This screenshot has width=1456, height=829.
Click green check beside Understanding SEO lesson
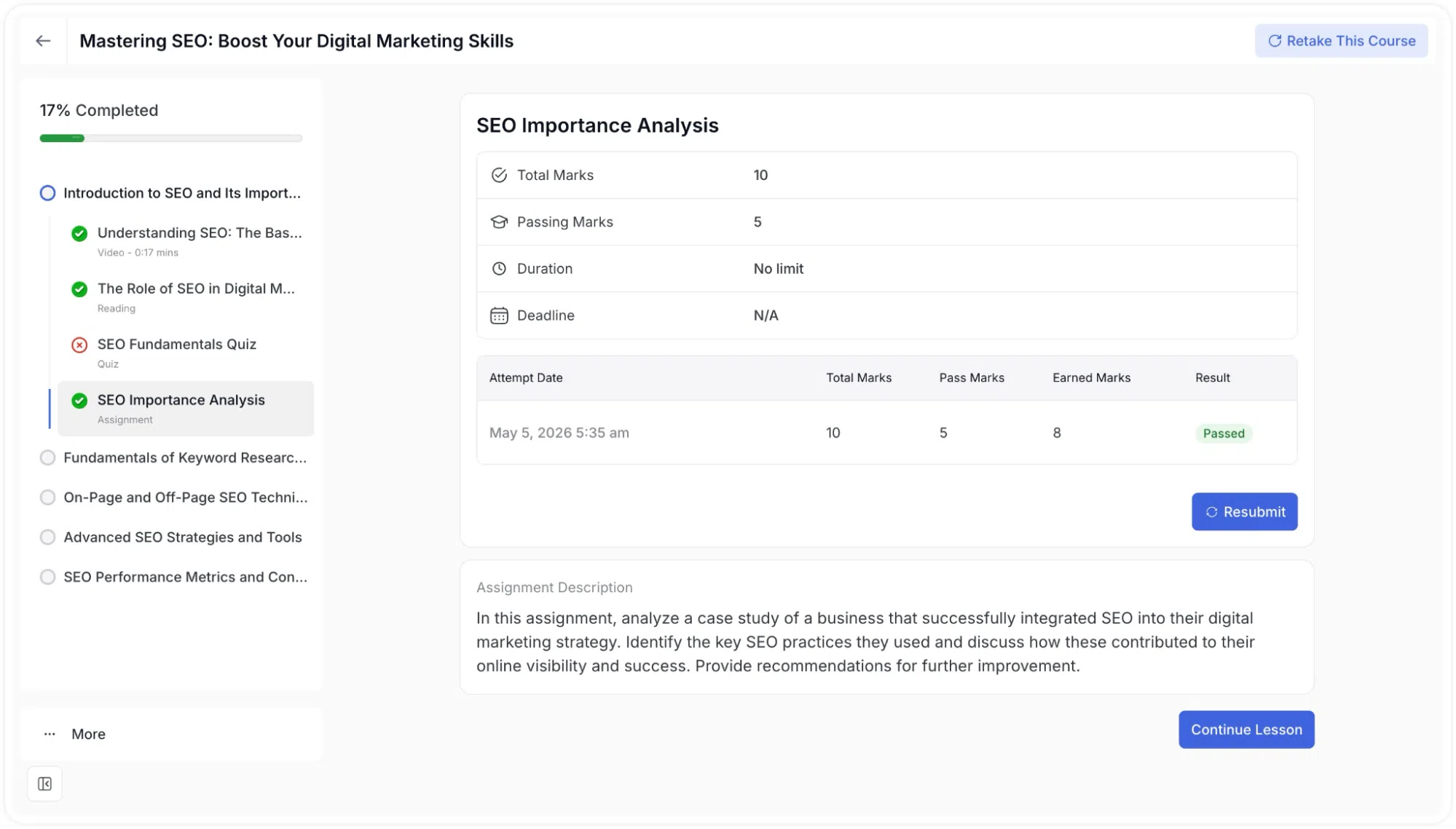point(79,233)
